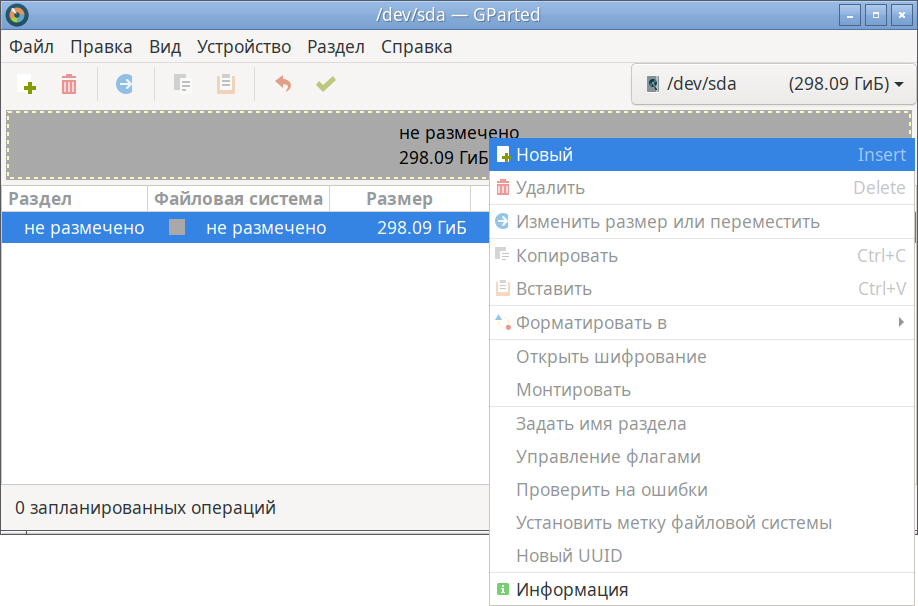The height and width of the screenshot is (606, 918).
Task: Click Задать имя раздела entry
Action: click(x=701, y=424)
